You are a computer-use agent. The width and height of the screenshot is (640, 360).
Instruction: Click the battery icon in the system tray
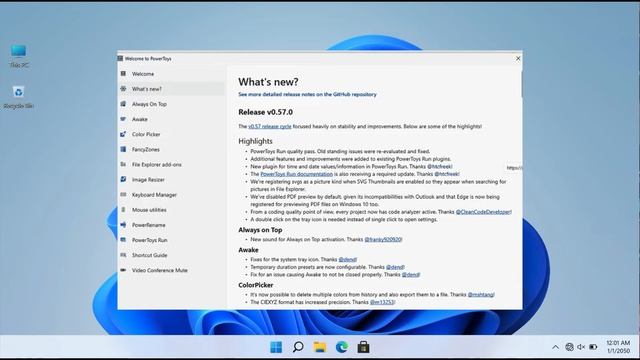pyautogui.click(x=593, y=347)
